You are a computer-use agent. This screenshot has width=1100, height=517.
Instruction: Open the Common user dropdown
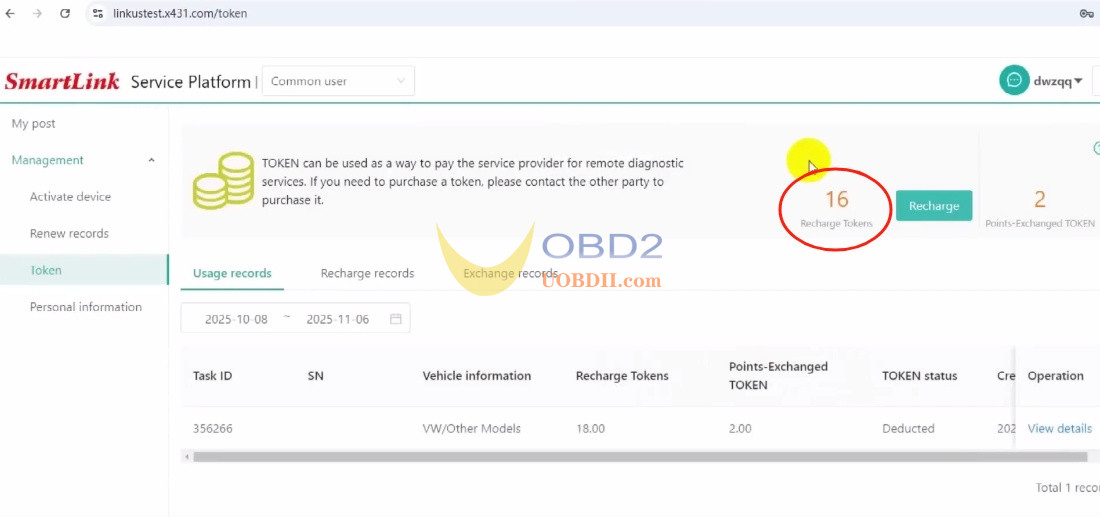point(338,81)
